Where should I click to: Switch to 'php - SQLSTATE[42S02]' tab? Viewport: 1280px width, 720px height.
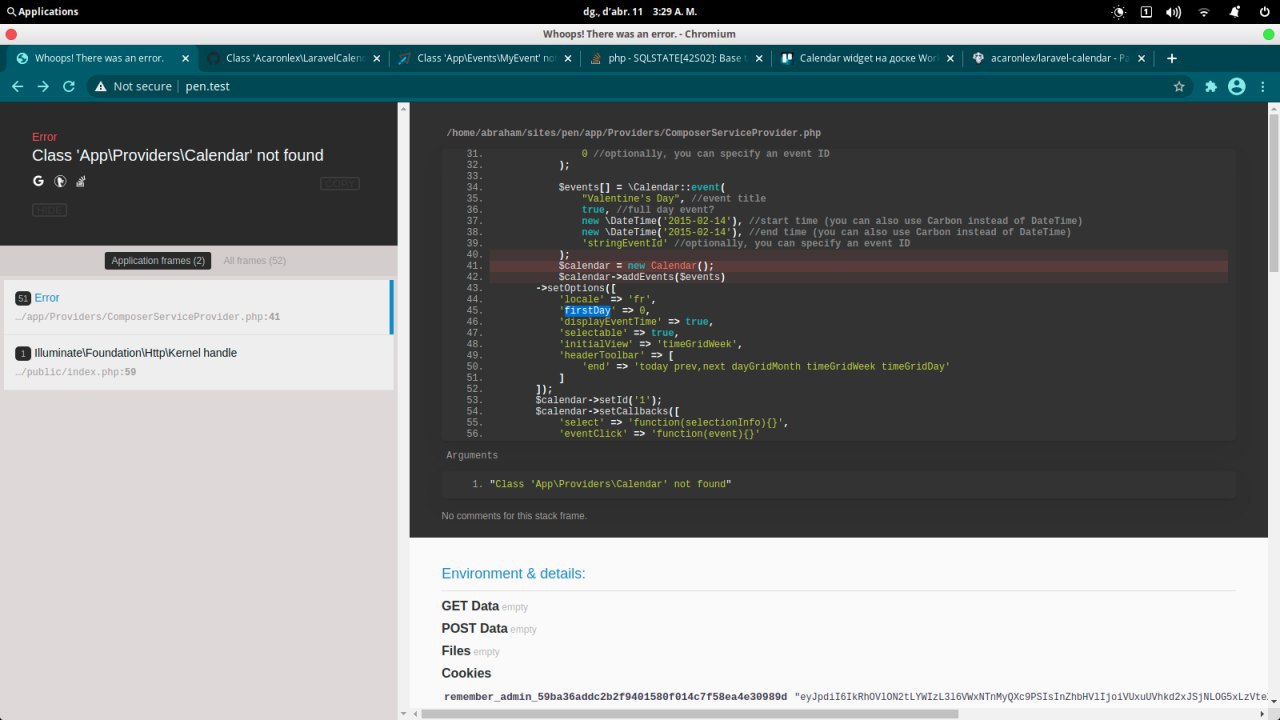pyautogui.click(x=676, y=58)
